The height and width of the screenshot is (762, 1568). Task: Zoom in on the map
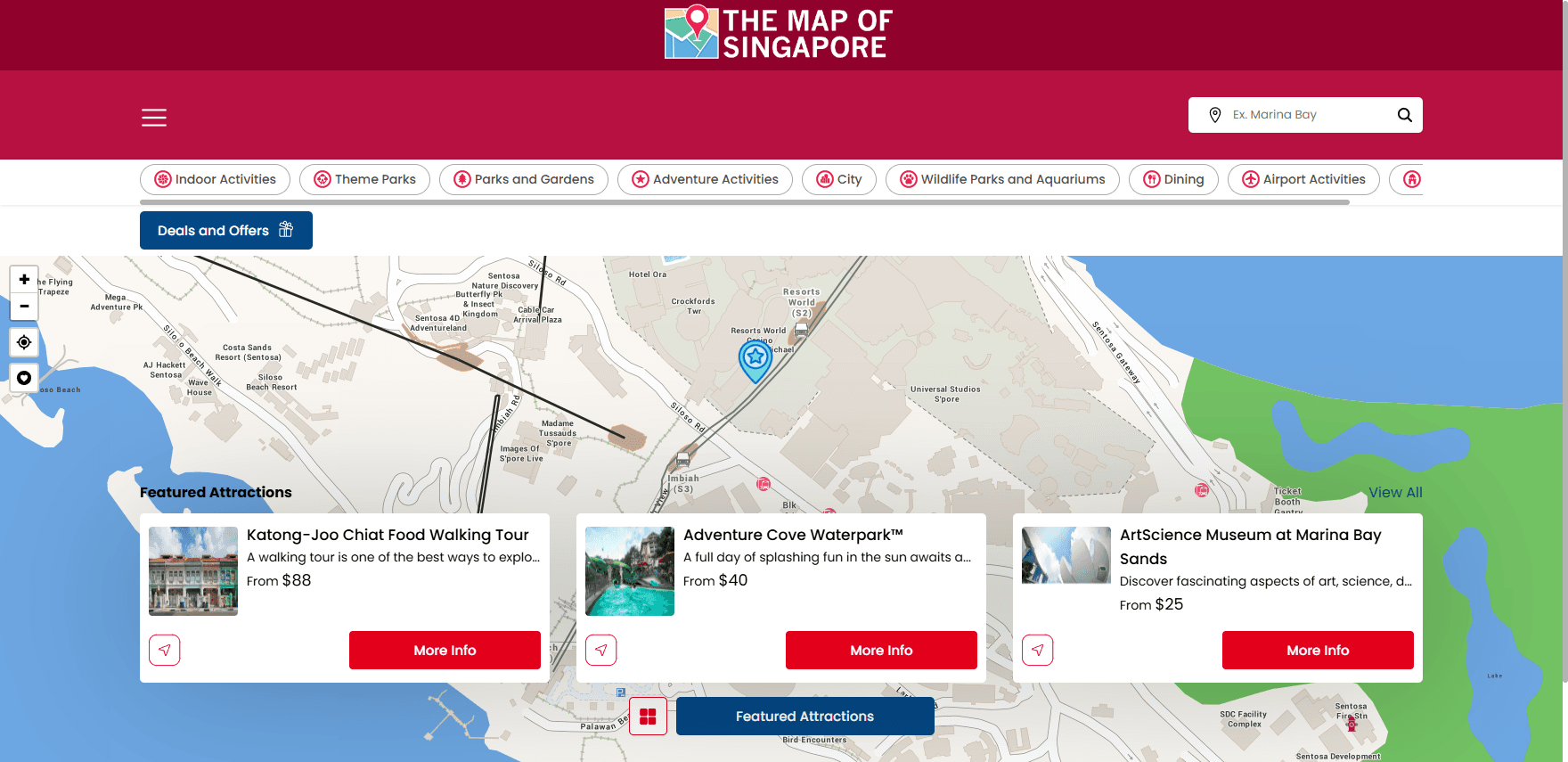click(24, 280)
